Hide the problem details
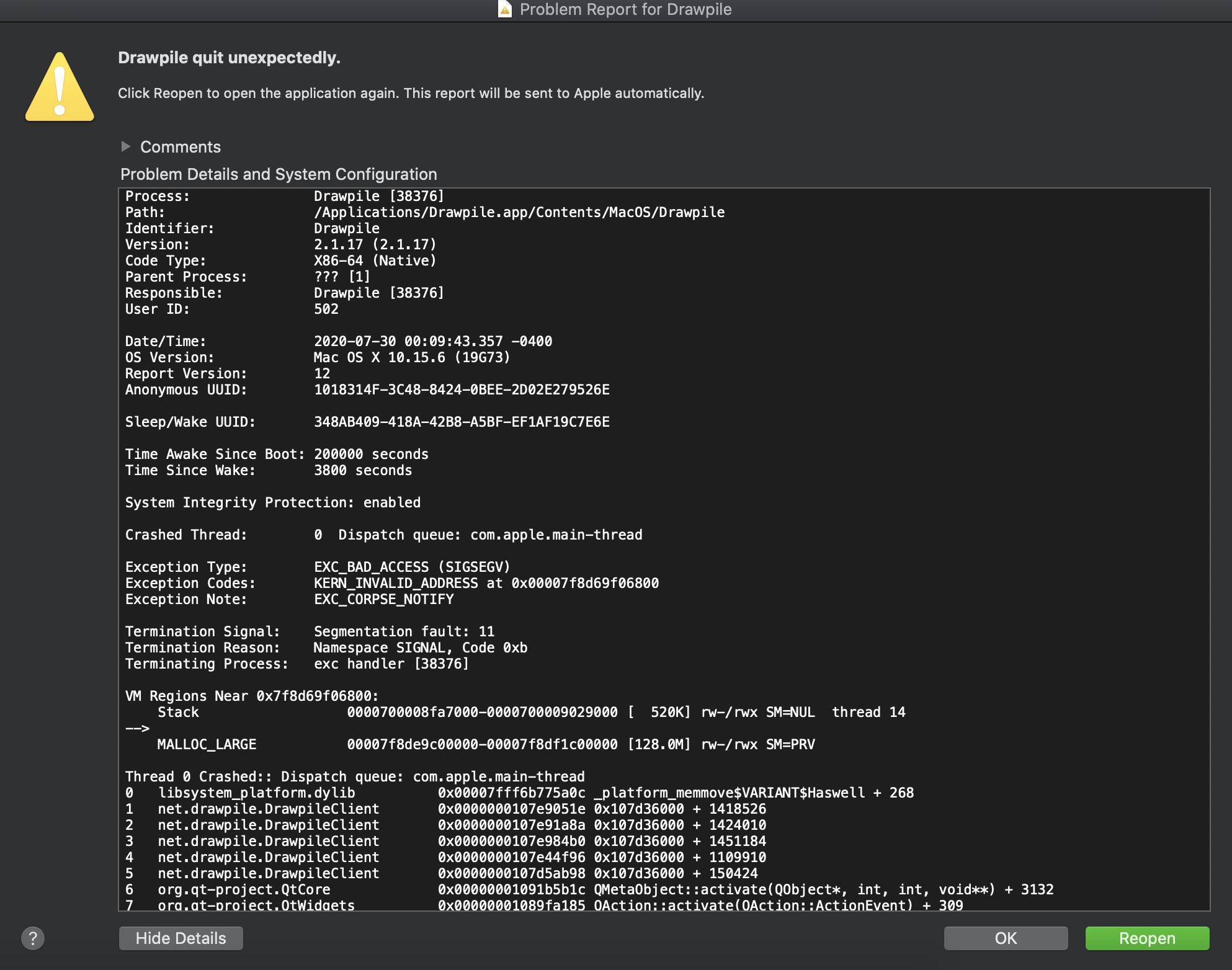Screen dimensions: 1232x970 click(181, 938)
